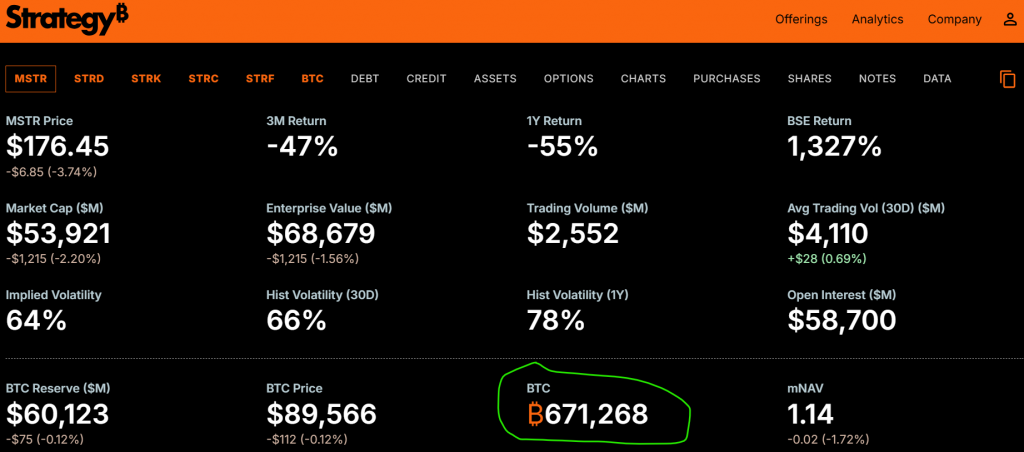
Task: Open the DEBT tab
Action: coord(364,78)
